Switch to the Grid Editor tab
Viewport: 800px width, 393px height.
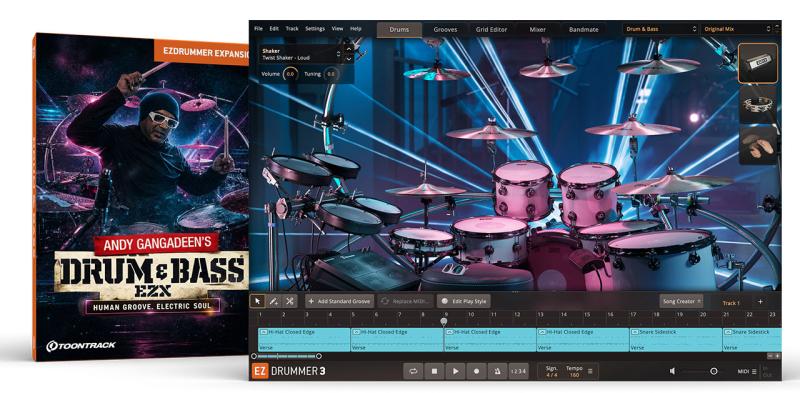491,30
